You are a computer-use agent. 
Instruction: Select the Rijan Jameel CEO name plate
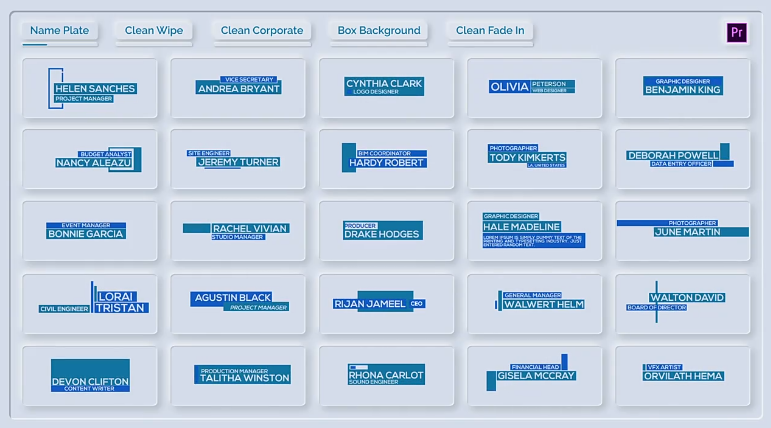coord(386,303)
